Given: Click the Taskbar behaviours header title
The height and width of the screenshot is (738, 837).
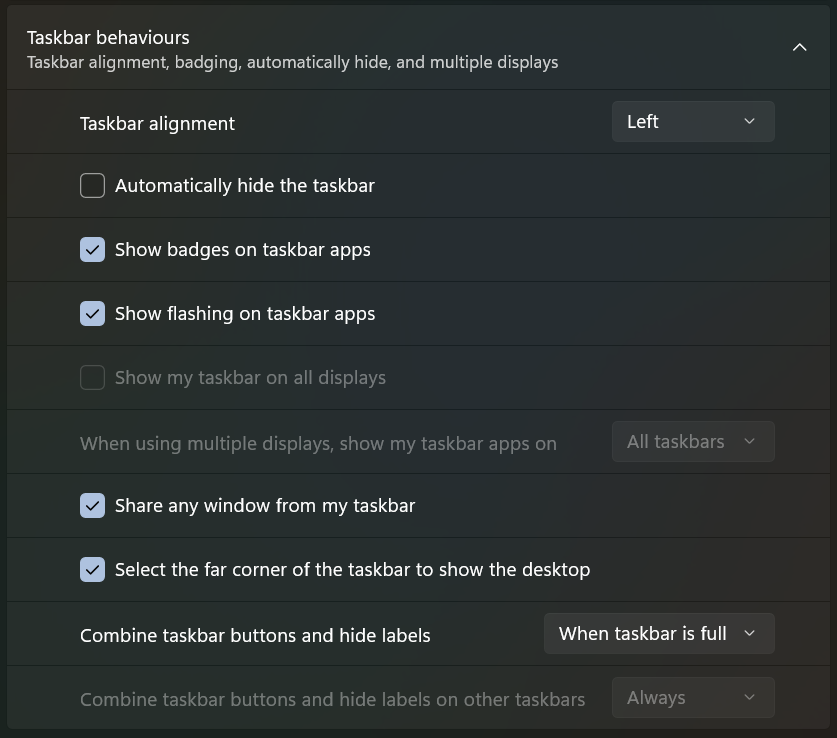Looking at the screenshot, I should coord(108,37).
